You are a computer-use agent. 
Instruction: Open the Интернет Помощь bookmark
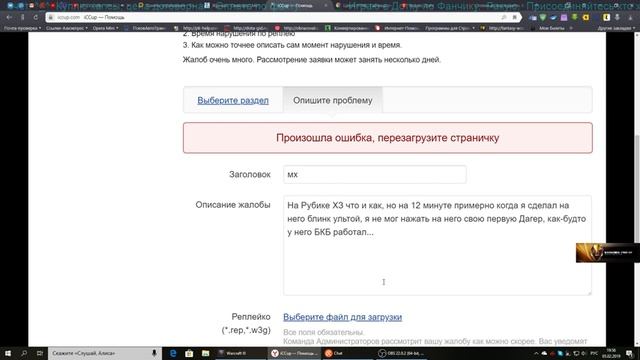[x=398, y=28]
